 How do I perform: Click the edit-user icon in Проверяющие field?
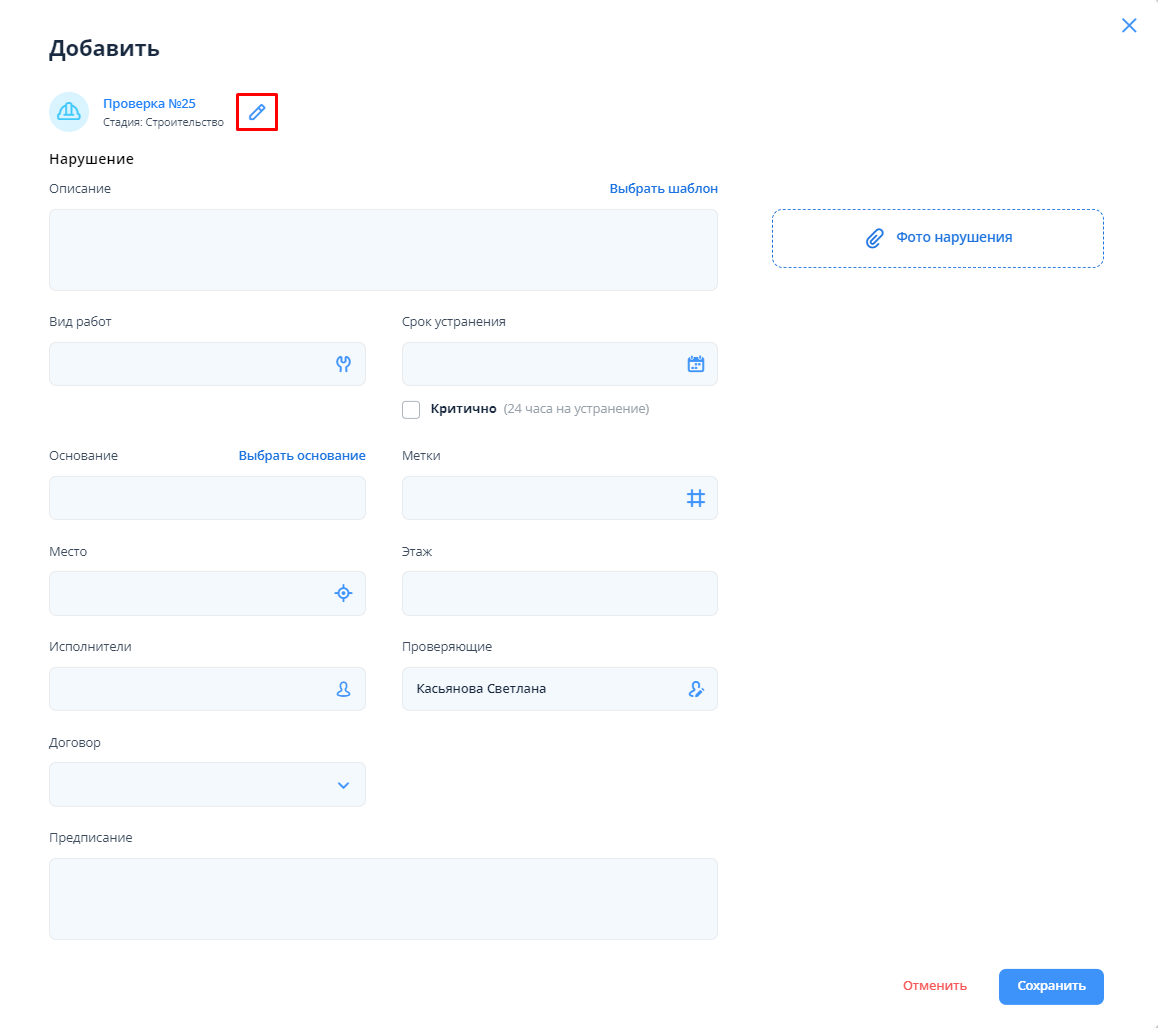(696, 689)
